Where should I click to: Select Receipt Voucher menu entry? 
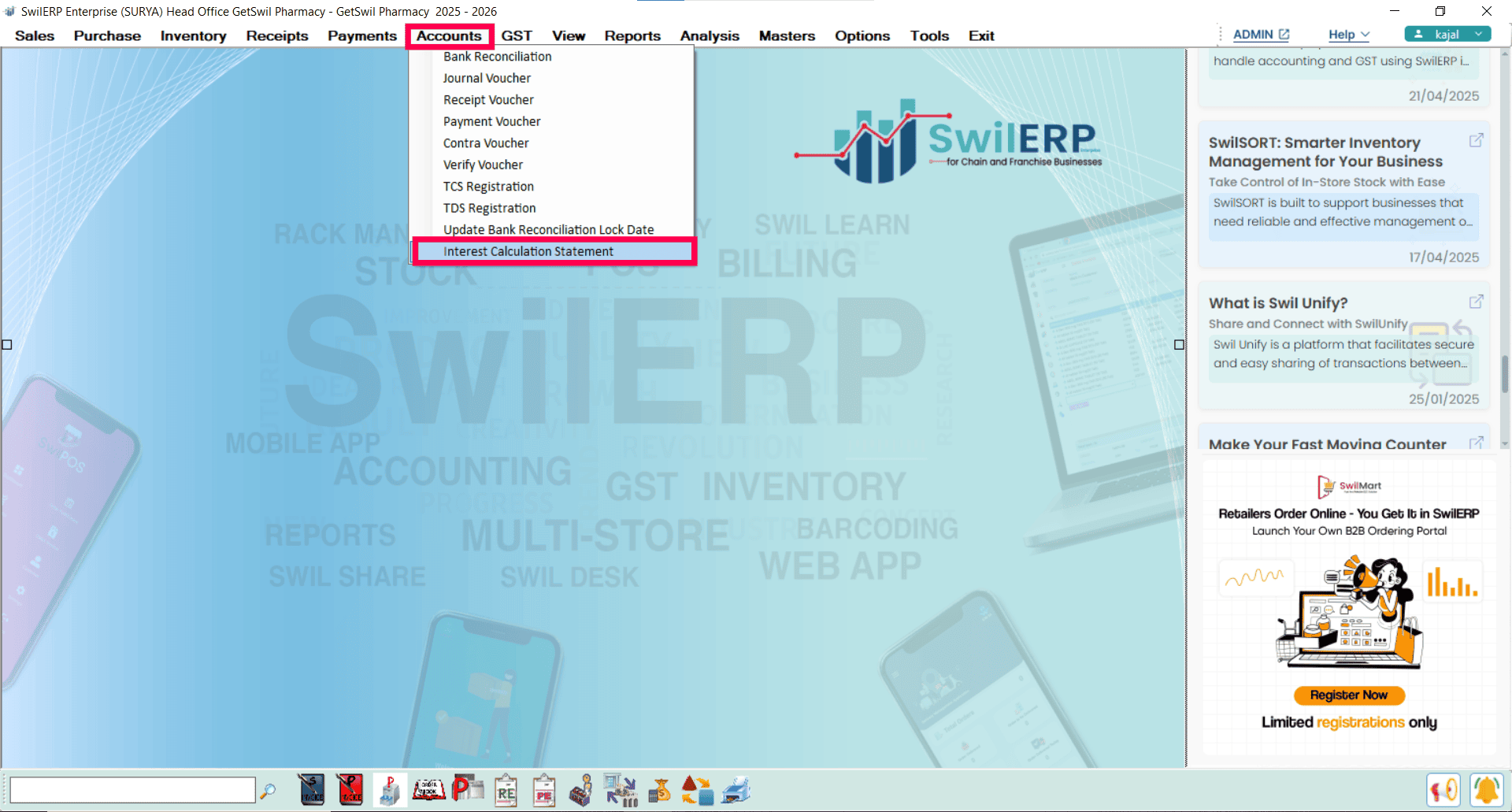click(x=551, y=100)
